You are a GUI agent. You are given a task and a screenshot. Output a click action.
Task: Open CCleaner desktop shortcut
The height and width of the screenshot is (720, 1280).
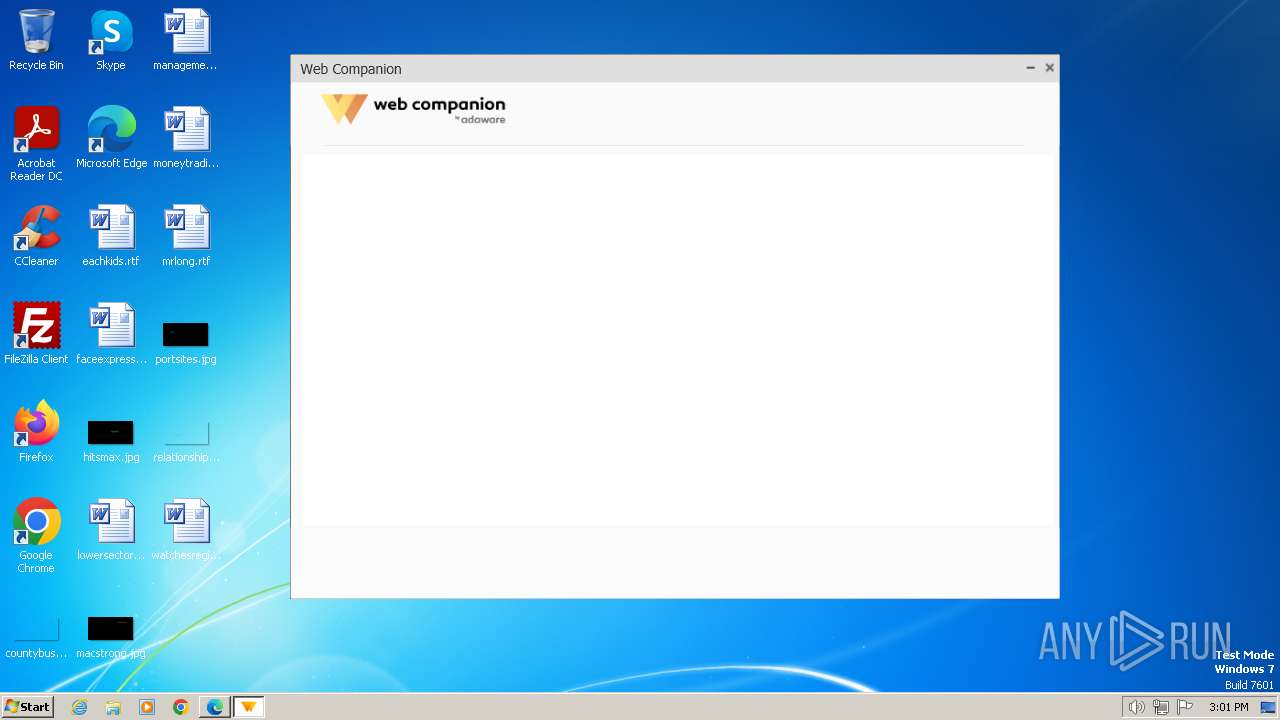[x=36, y=236]
